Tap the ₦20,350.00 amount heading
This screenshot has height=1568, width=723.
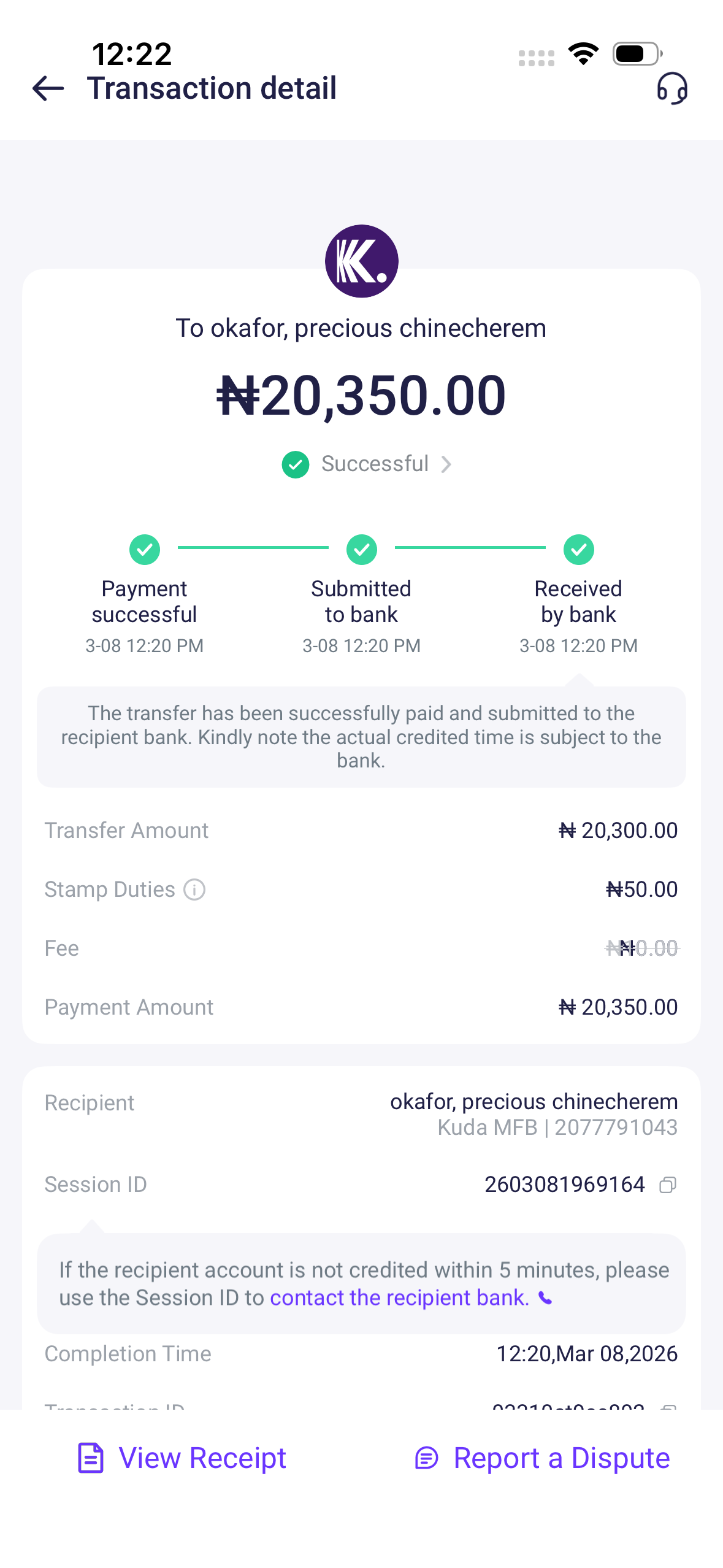click(x=361, y=396)
